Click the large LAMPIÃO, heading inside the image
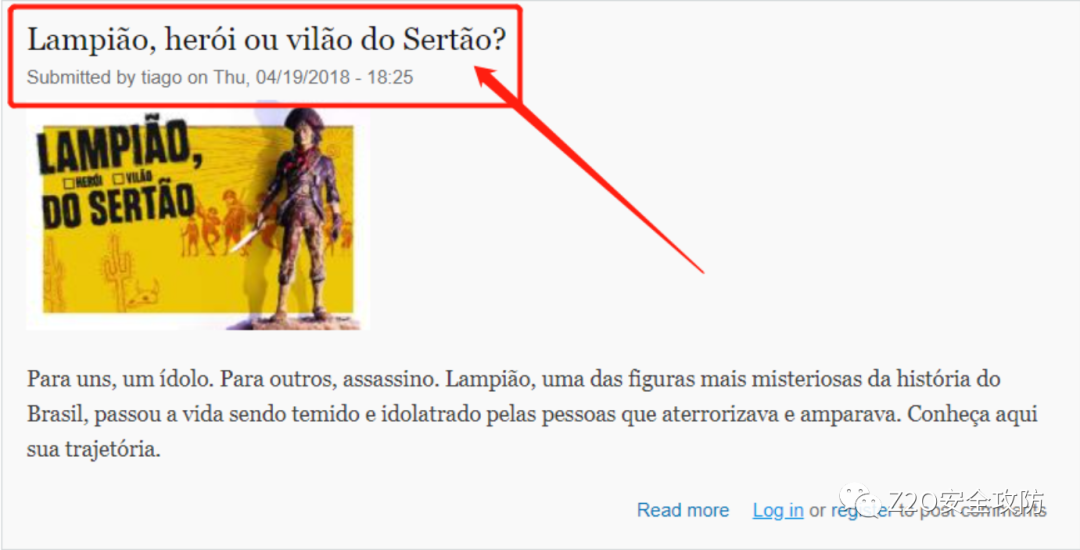This screenshot has width=1080, height=550. point(121,147)
